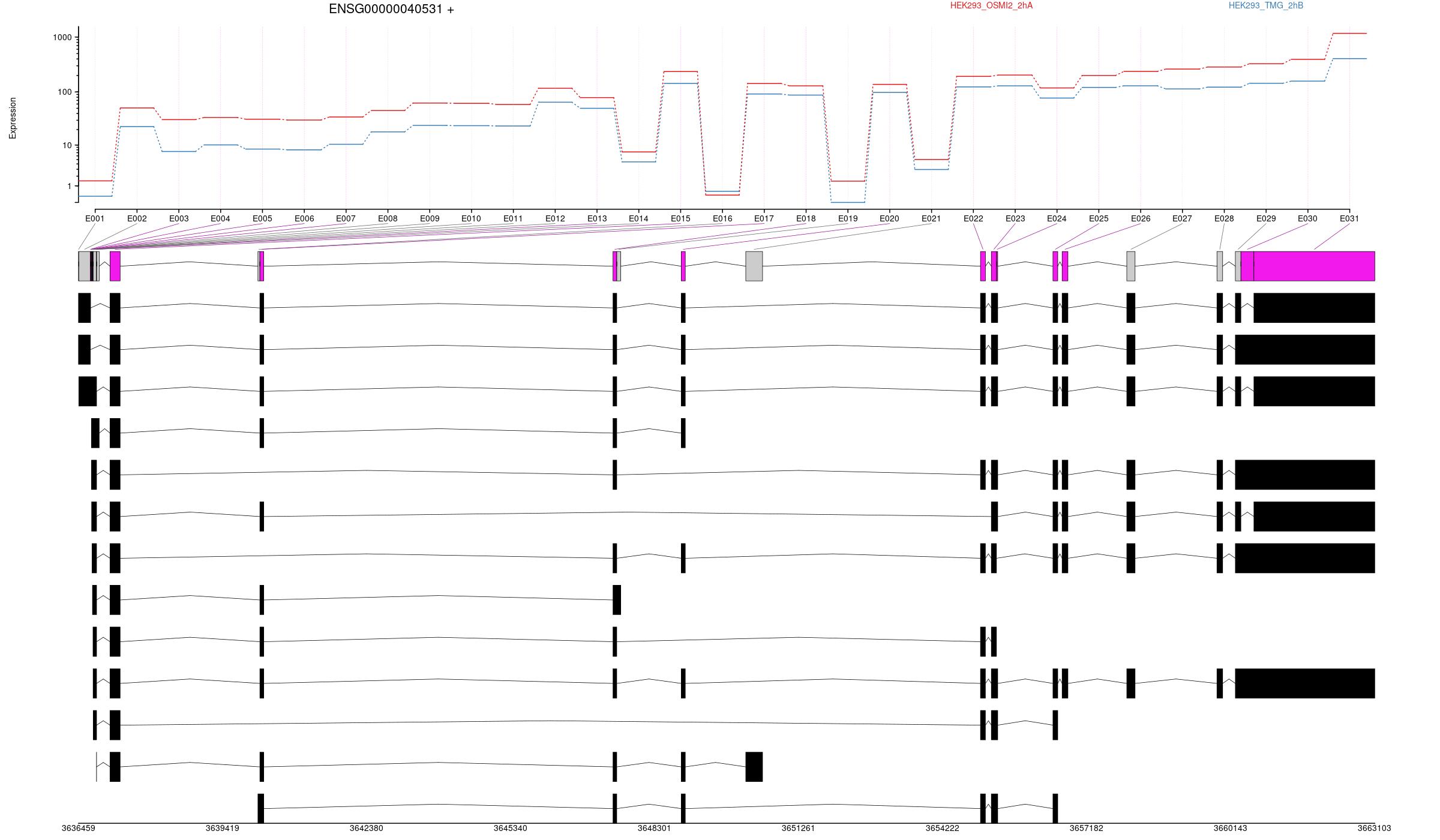The image size is (1440, 840).
Task: Click the red expression segment above E001
Action: (95, 181)
